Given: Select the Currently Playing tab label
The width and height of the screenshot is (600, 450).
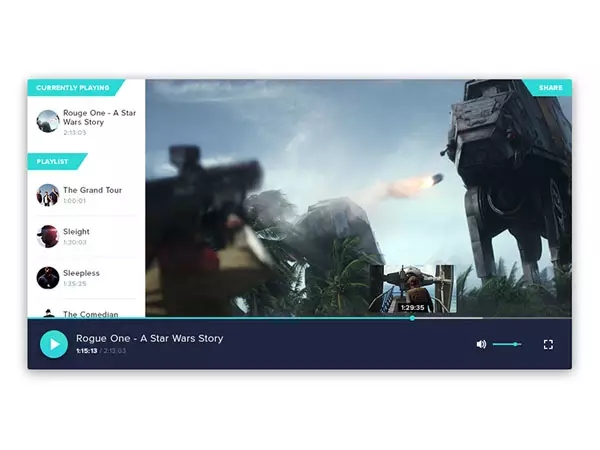Looking at the screenshot, I should click(73, 88).
